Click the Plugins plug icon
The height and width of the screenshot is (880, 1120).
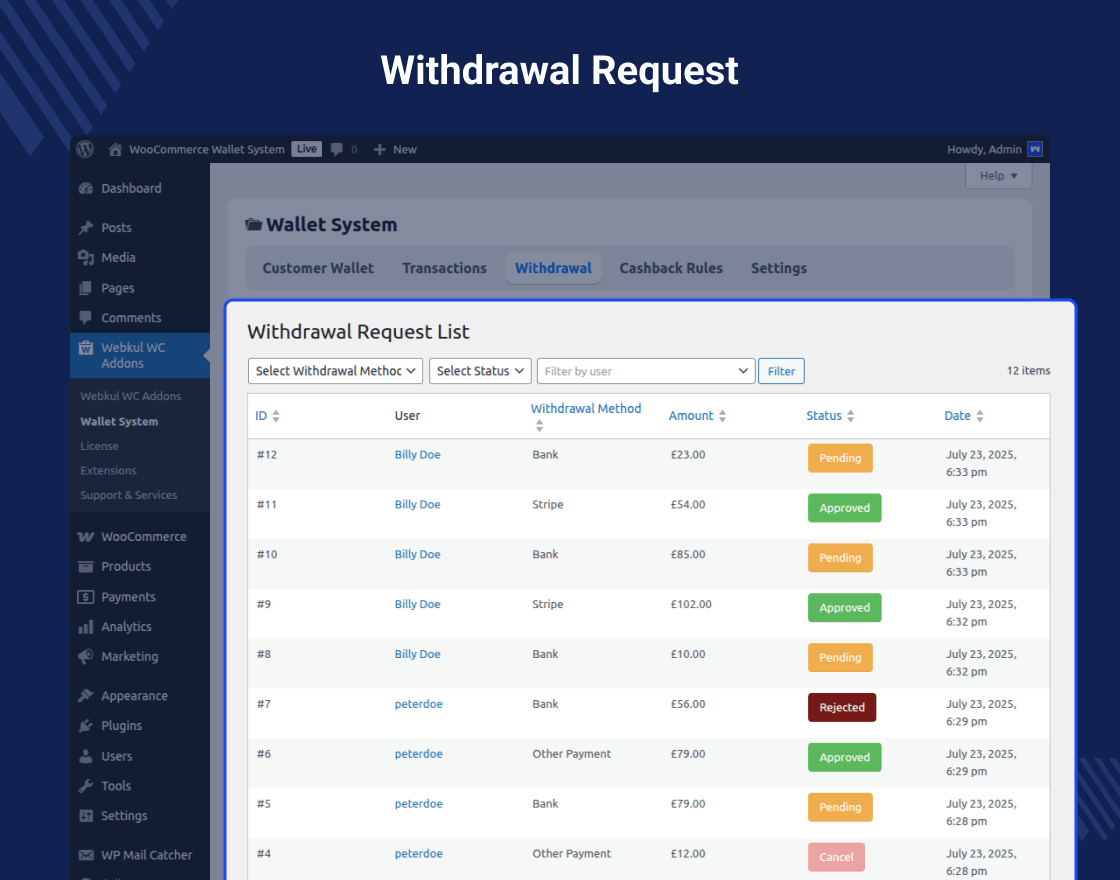(x=86, y=726)
